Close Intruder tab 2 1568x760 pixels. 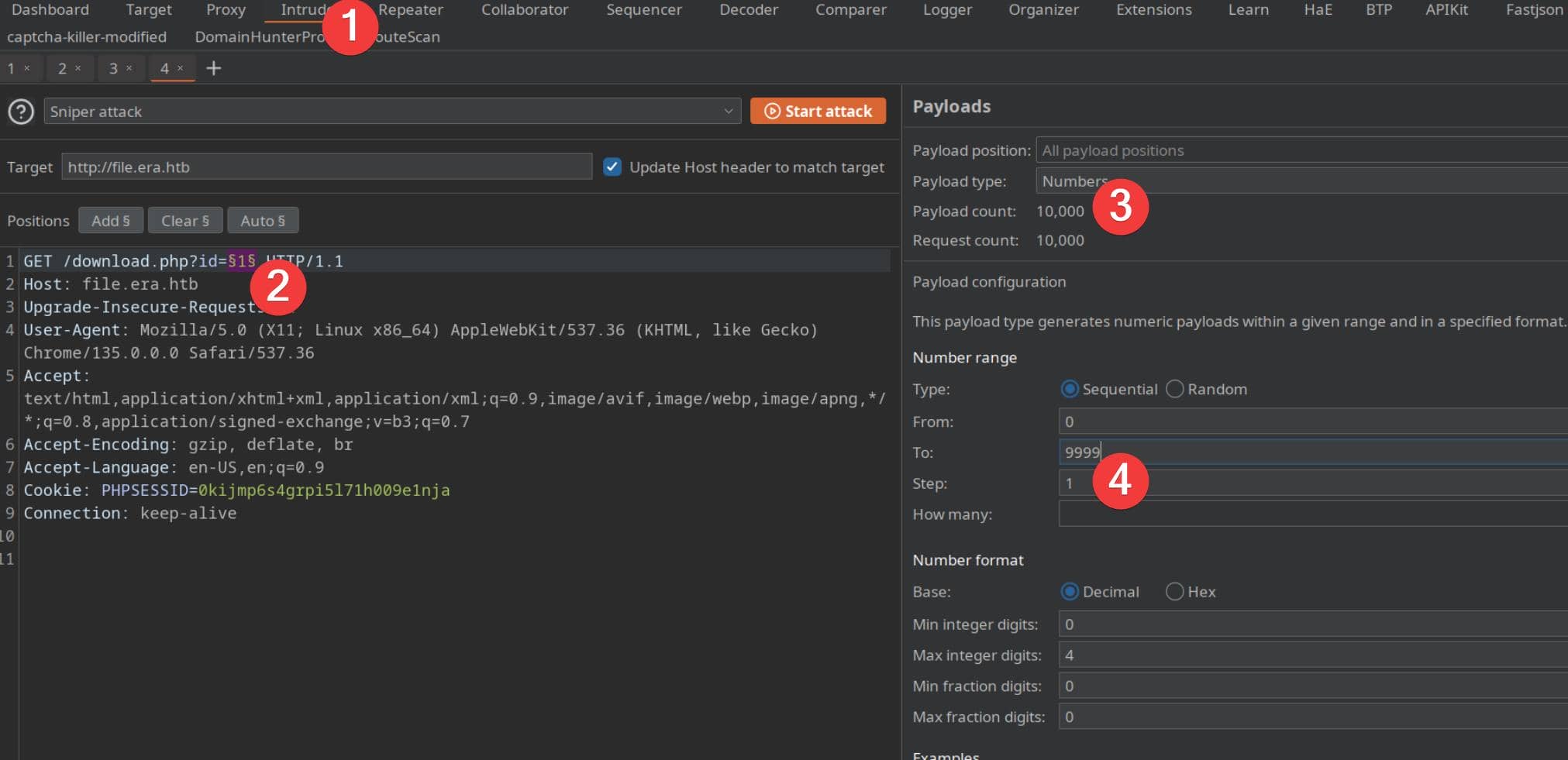tap(78, 68)
